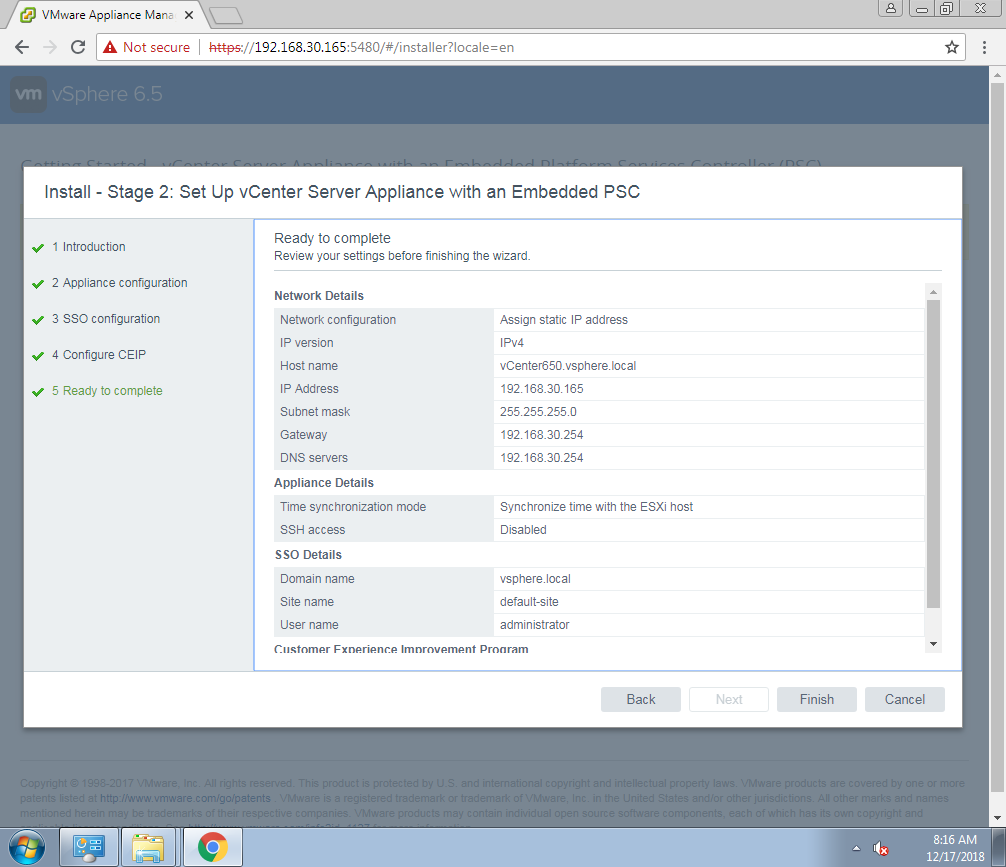Open taskbar control panel app icon
This screenshot has width=1006, height=867.
89,848
